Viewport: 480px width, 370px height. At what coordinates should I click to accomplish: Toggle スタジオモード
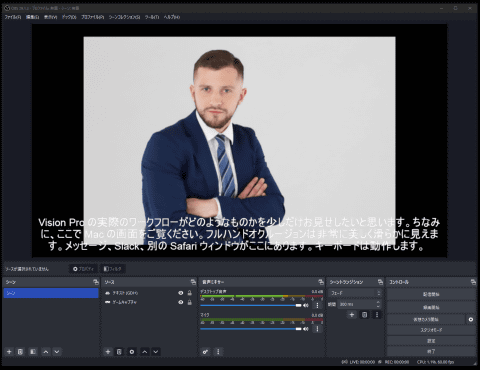pyautogui.click(x=431, y=330)
